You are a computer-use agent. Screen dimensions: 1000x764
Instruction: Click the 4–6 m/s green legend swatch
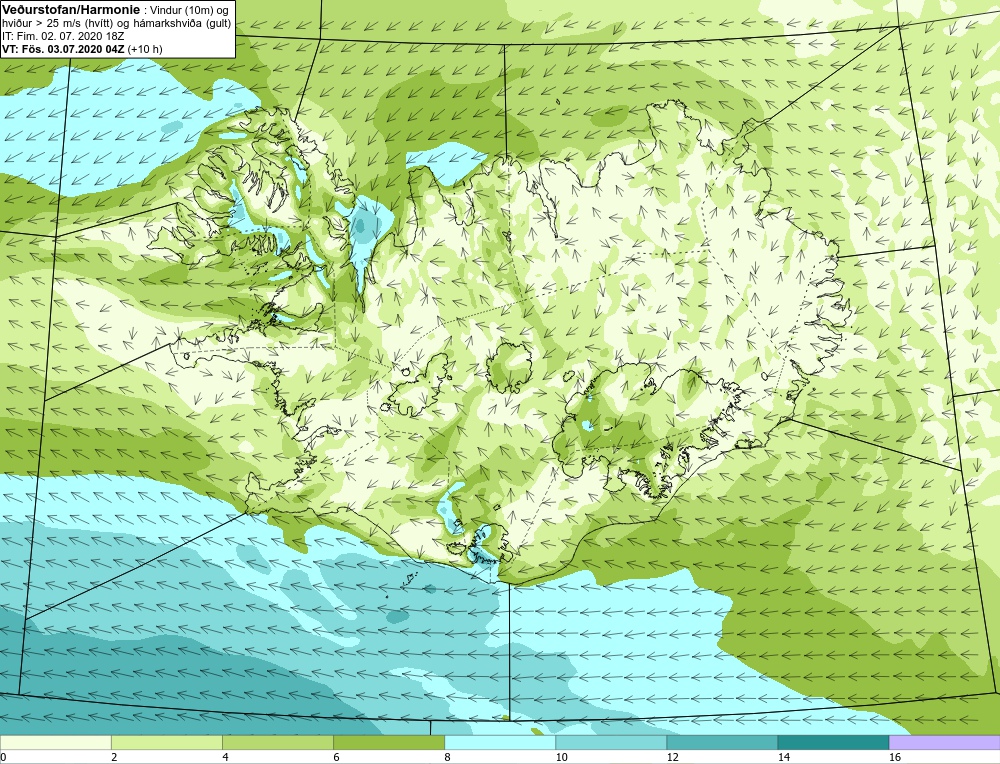pyautogui.click(x=277, y=742)
